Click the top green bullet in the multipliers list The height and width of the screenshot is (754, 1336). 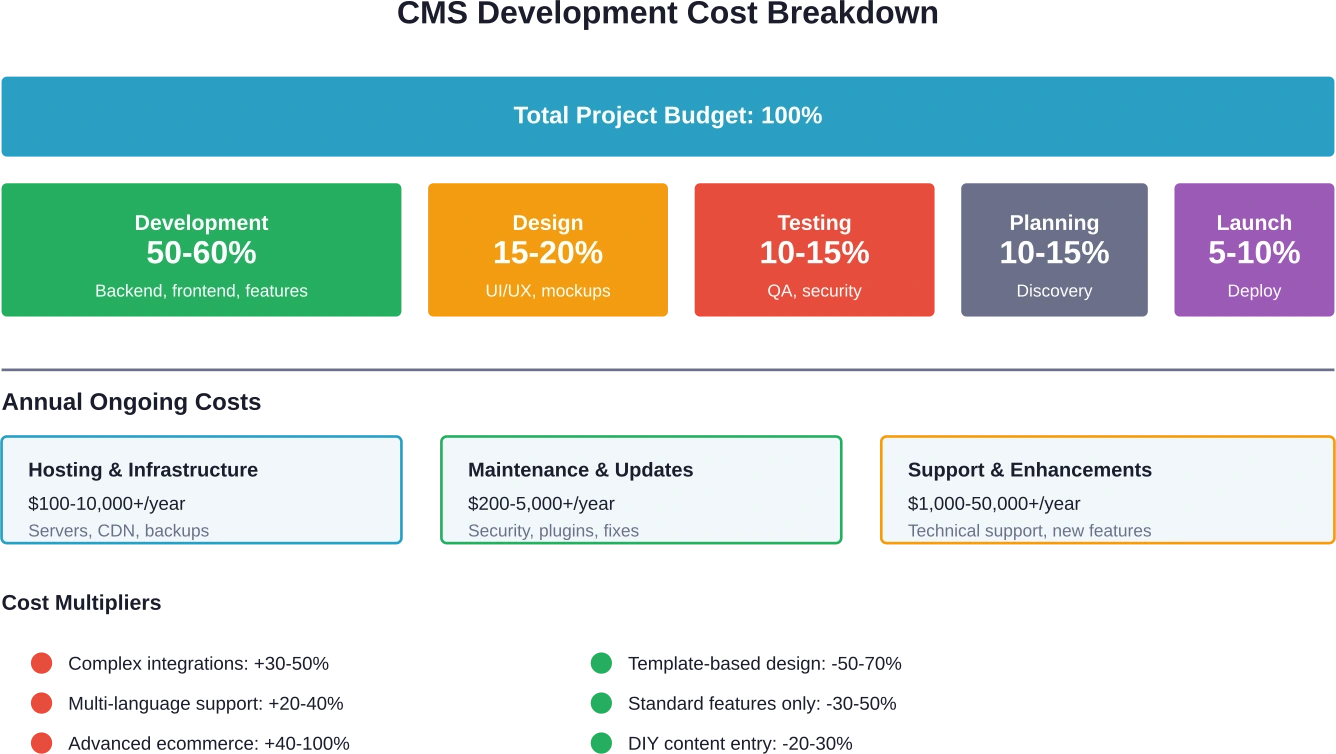[601, 663]
